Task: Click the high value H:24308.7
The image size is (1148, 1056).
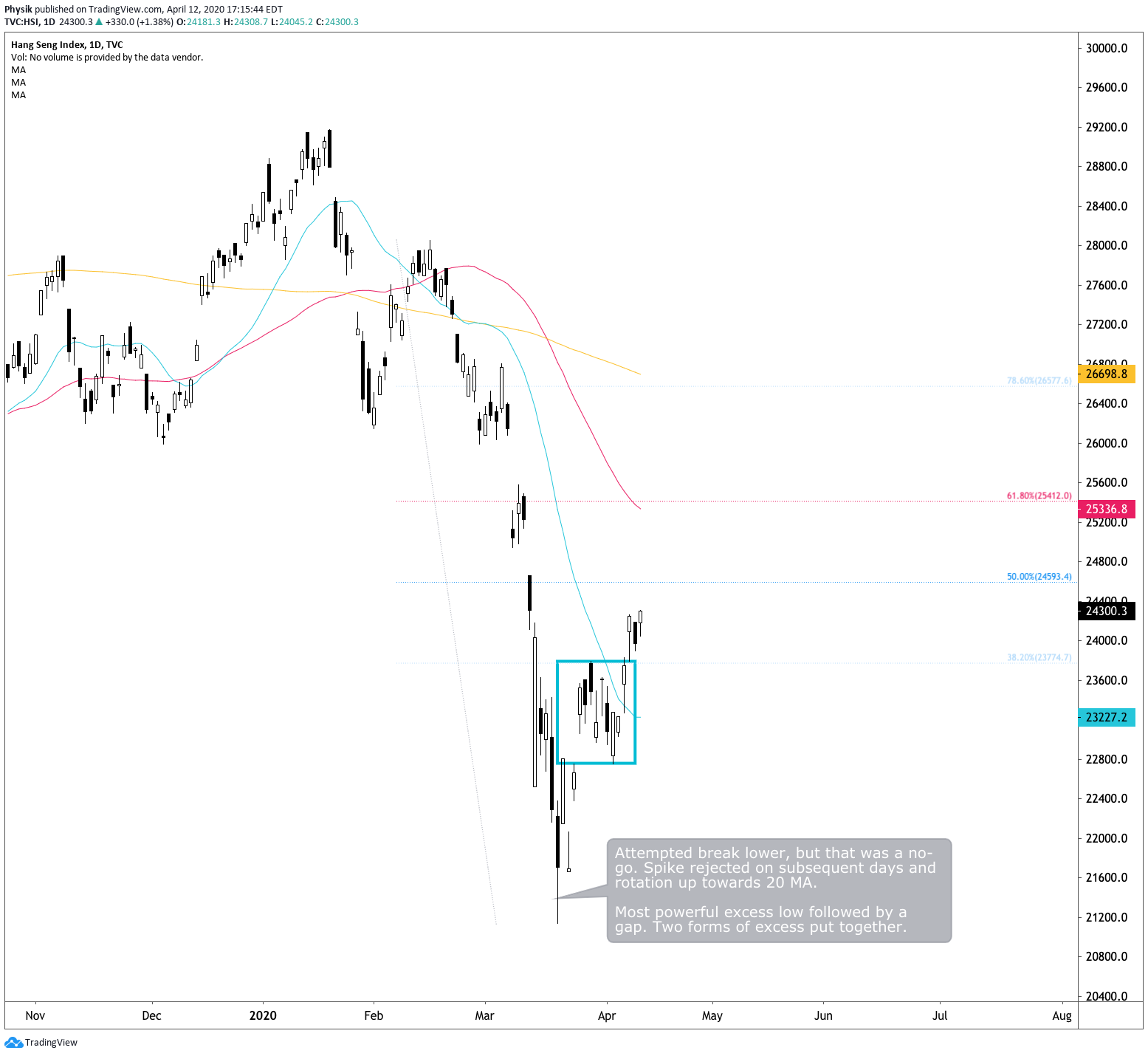Action: point(246,22)
